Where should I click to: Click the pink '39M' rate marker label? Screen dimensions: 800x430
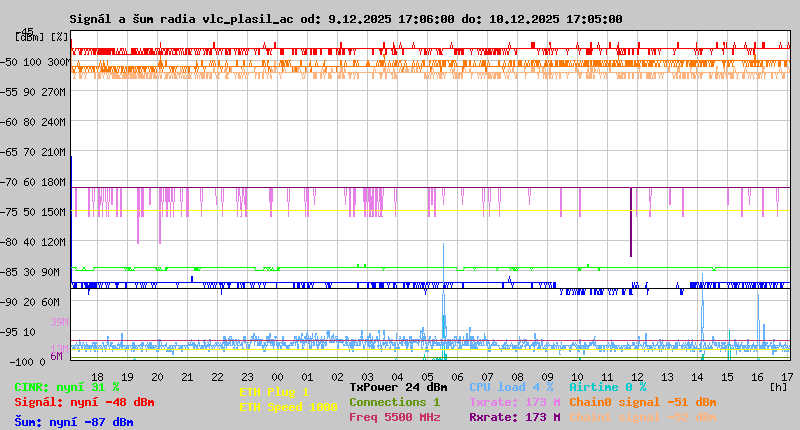point(59,322)
